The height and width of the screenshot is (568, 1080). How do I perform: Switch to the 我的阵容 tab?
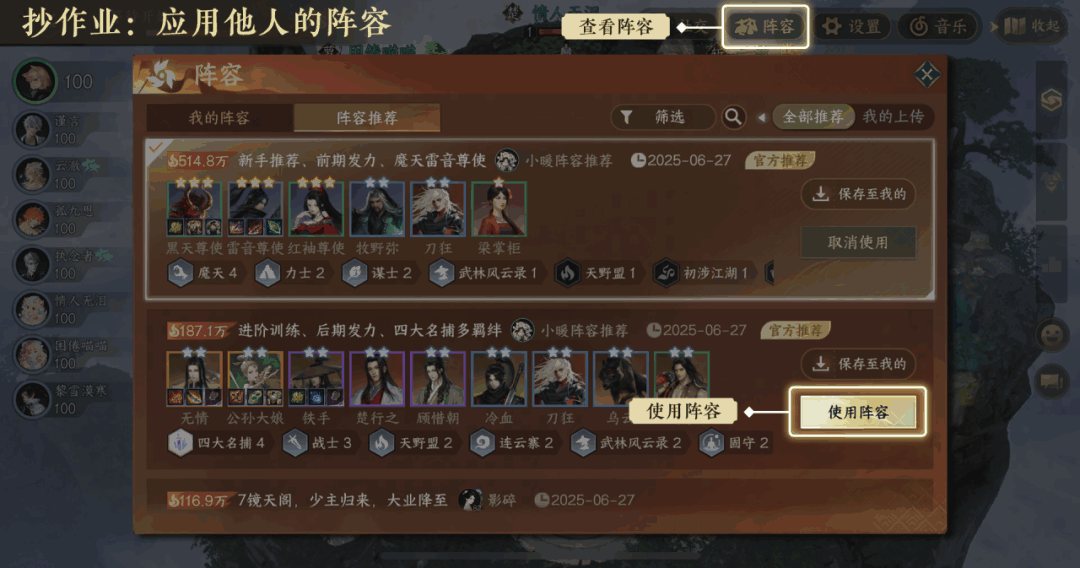pyautogui.click(x=220, y=118)
